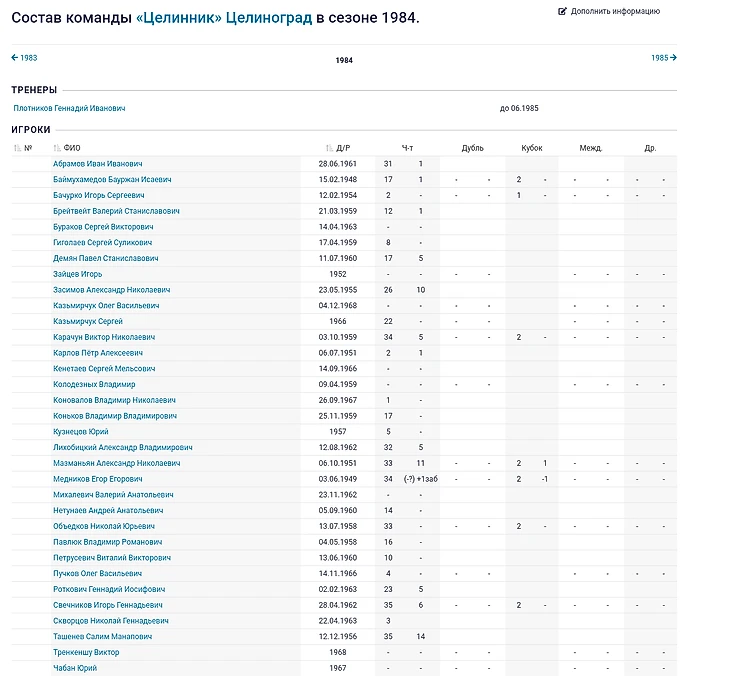Image resolution: width=730 pixels, height=694 pixels.
Task: Click the edit icon beside 'Дополнить информацию'
Action: (562, 11)
